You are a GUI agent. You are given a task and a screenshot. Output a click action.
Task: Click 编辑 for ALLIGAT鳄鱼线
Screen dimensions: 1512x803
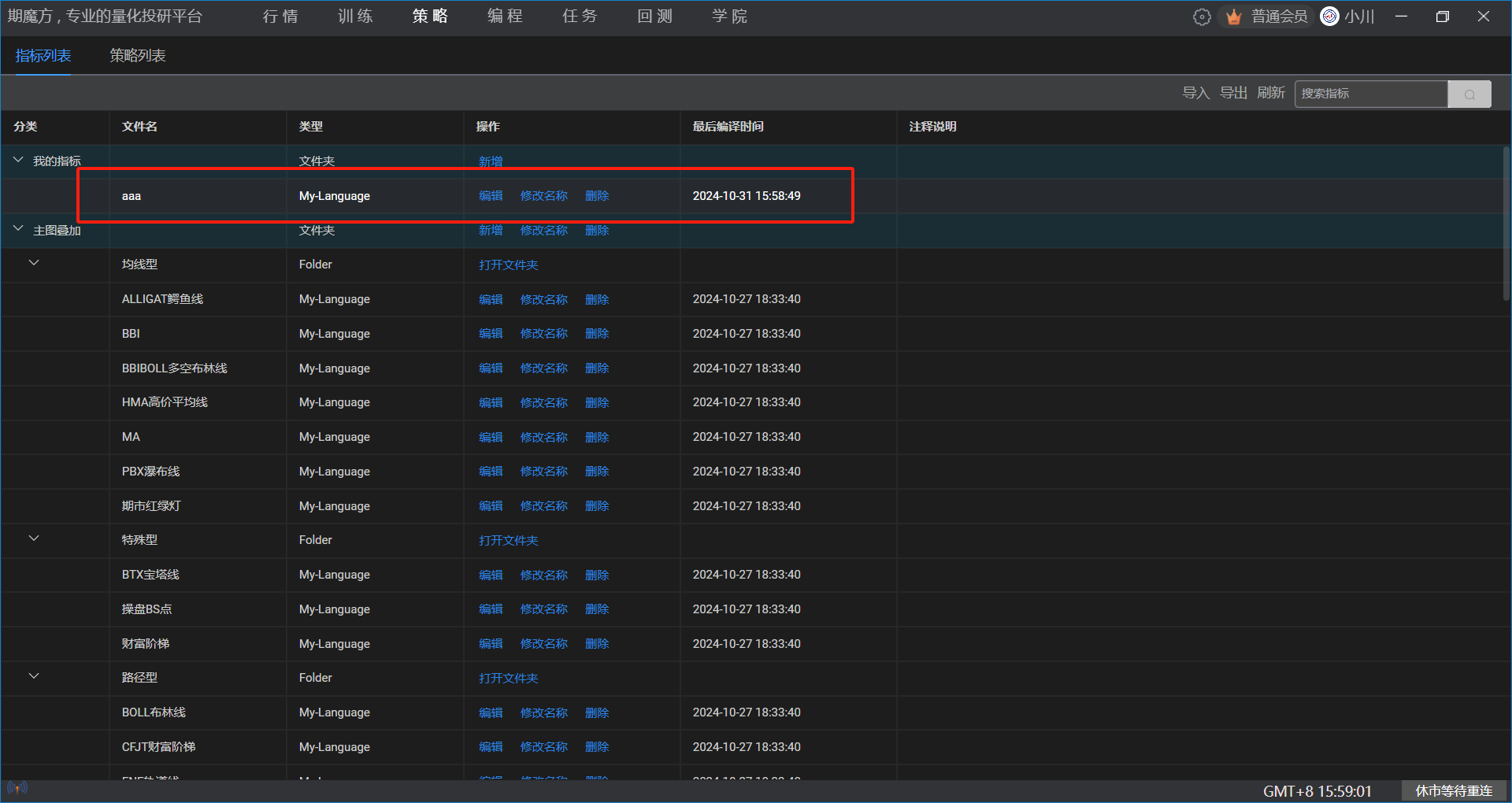(491, 300)
